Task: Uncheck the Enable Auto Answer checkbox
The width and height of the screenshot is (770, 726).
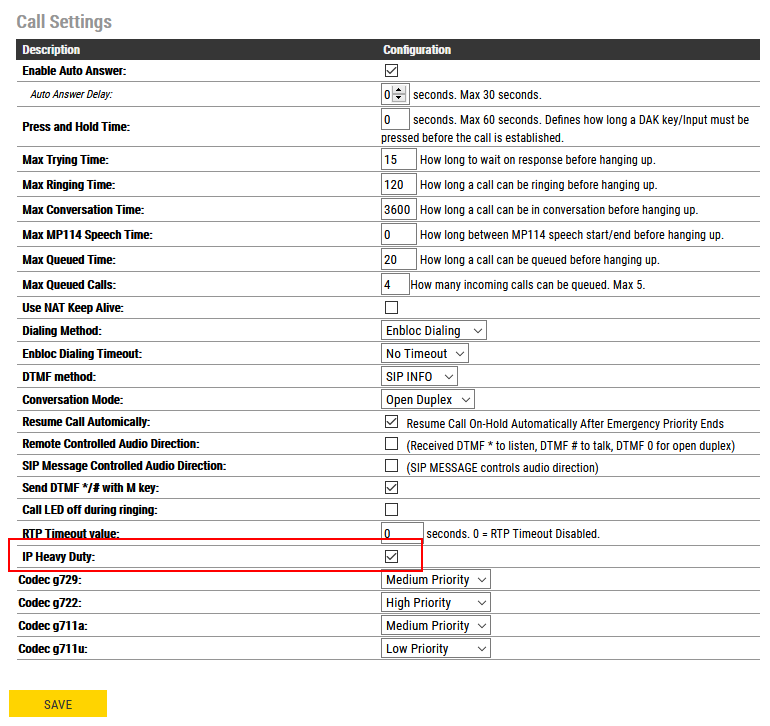Action: 391,71
